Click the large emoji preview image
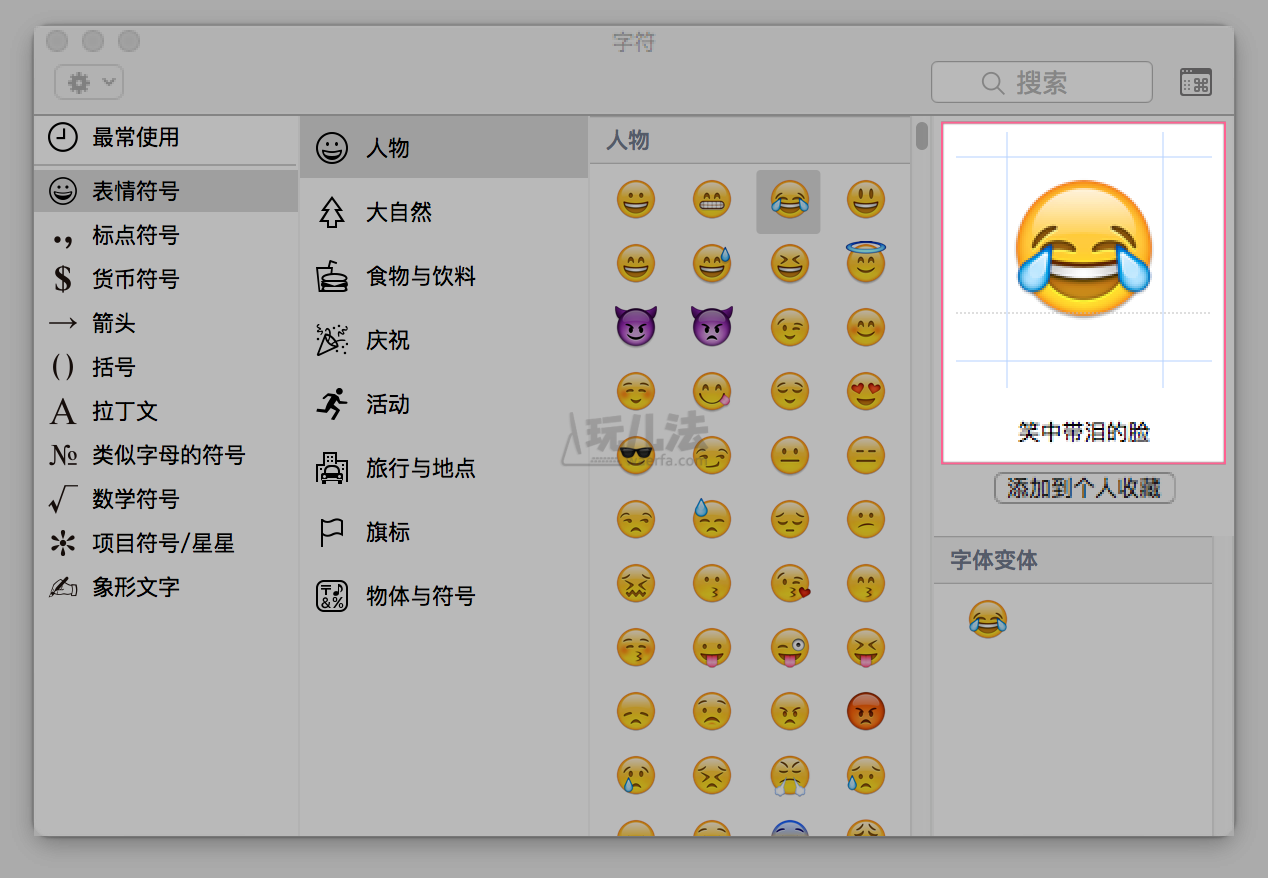Screen dimensions: 1268x878 click(x=1084, y=250)
